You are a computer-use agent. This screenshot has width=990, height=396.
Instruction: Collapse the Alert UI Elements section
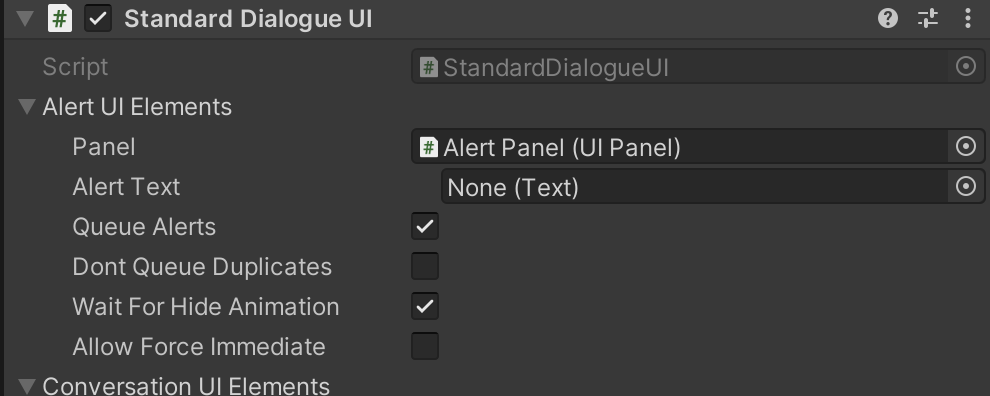pos(27,106)
